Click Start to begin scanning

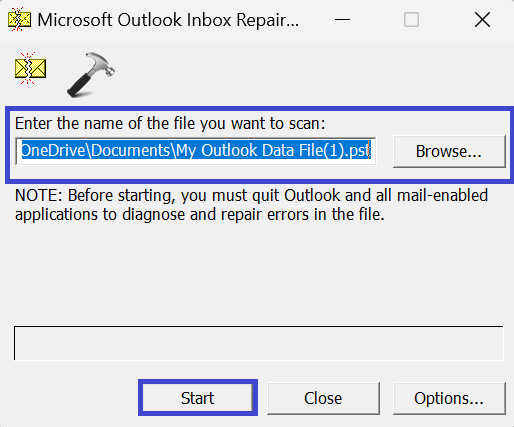tap(198, 398)
